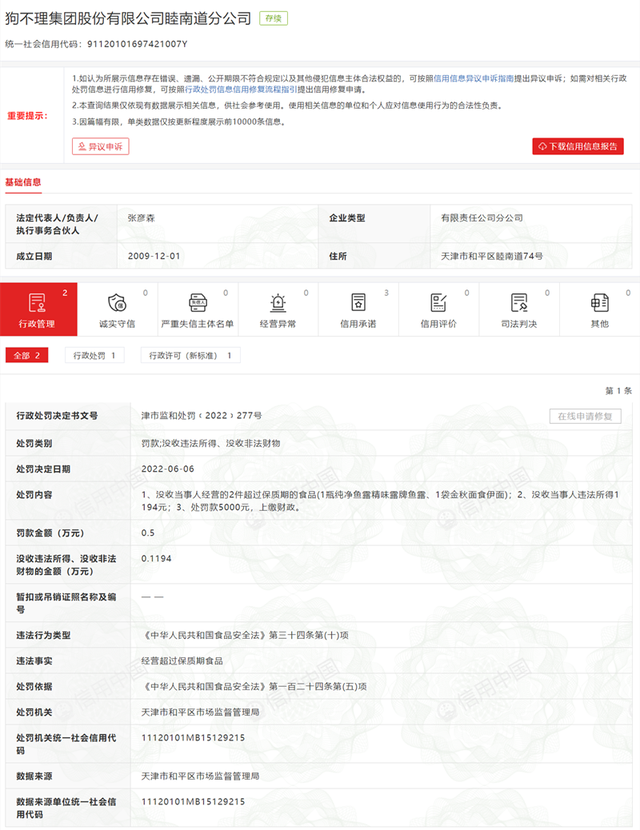Screen dimensions: 640x830
Task: Click the 存续 status badge
Action: pyautogui.click(x=273, y=18)
